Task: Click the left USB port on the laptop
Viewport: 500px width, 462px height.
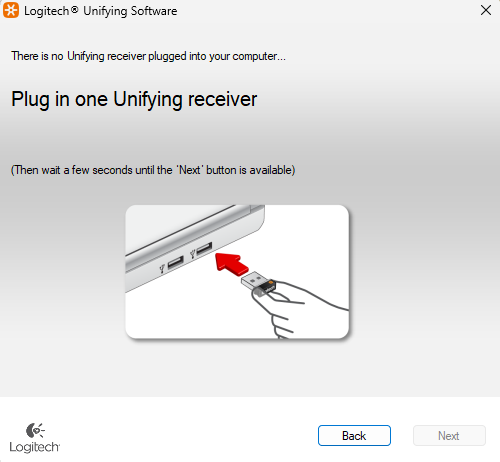Action: click(x=176, y=262)
